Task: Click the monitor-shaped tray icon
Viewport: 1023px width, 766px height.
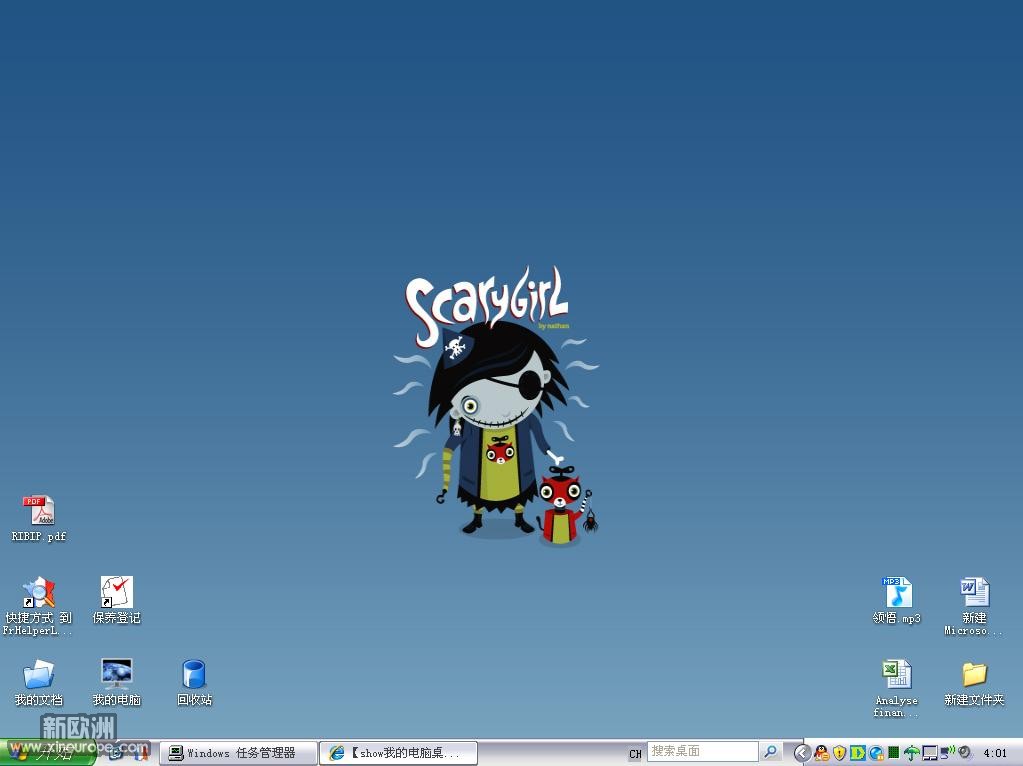Action: [930, 753]
